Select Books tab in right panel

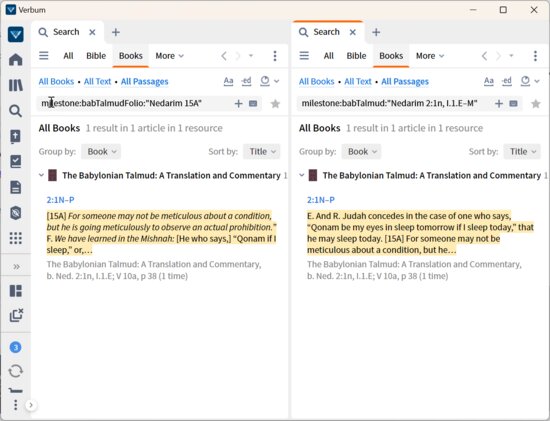(x=391, y=56)
